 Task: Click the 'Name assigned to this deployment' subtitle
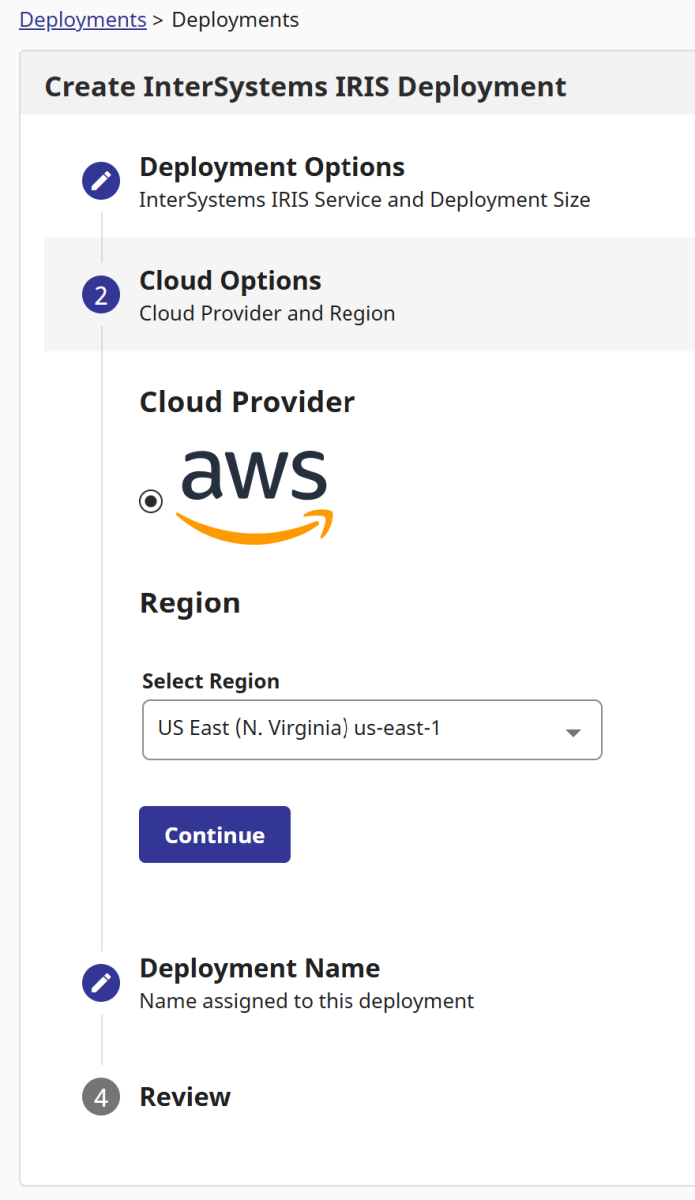306,1001
